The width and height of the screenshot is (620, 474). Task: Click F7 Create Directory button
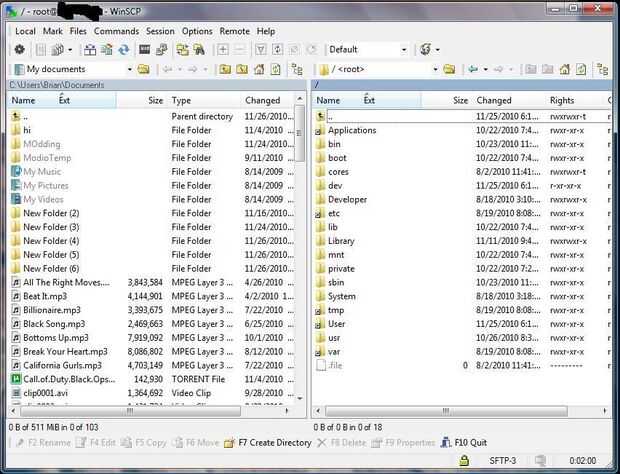268,443
